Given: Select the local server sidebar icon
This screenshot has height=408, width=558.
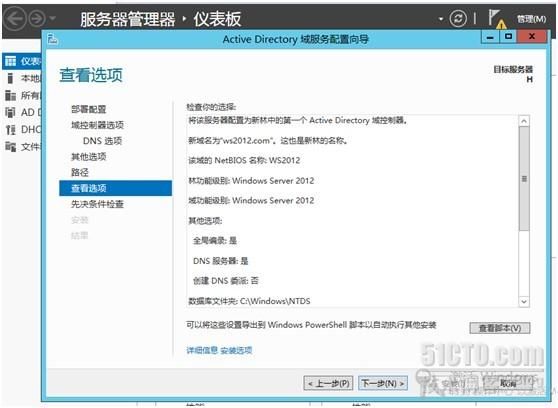Looking at the screenshot, I should point(10,78).
